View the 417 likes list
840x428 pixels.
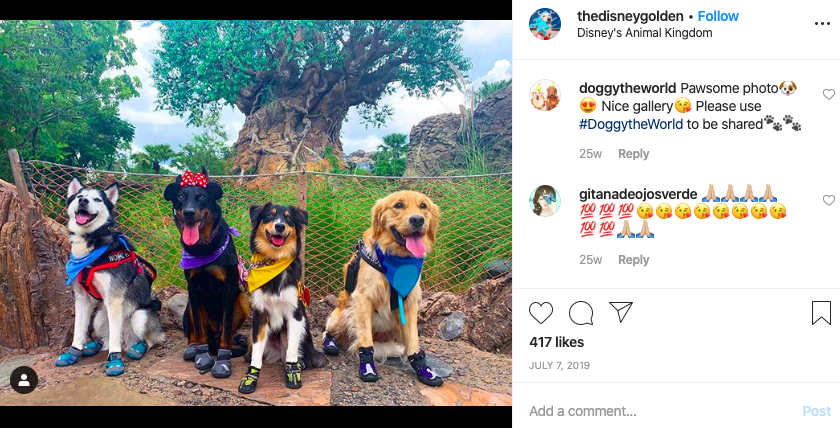tap(557, 342)
